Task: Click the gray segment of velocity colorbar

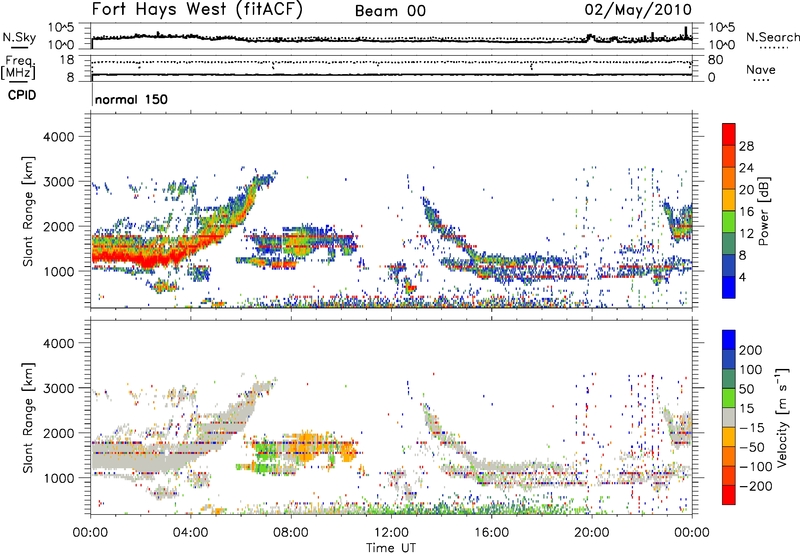Action: click(729, 417)
